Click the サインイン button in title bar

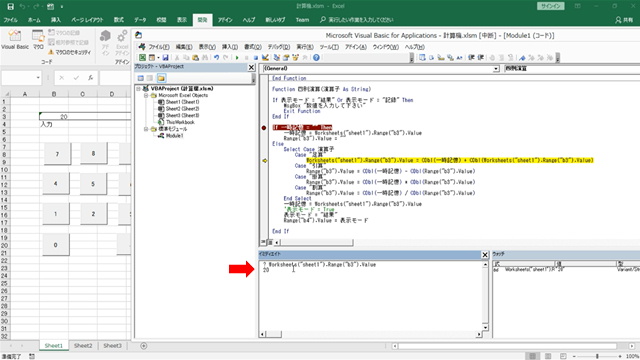[551, 6]
